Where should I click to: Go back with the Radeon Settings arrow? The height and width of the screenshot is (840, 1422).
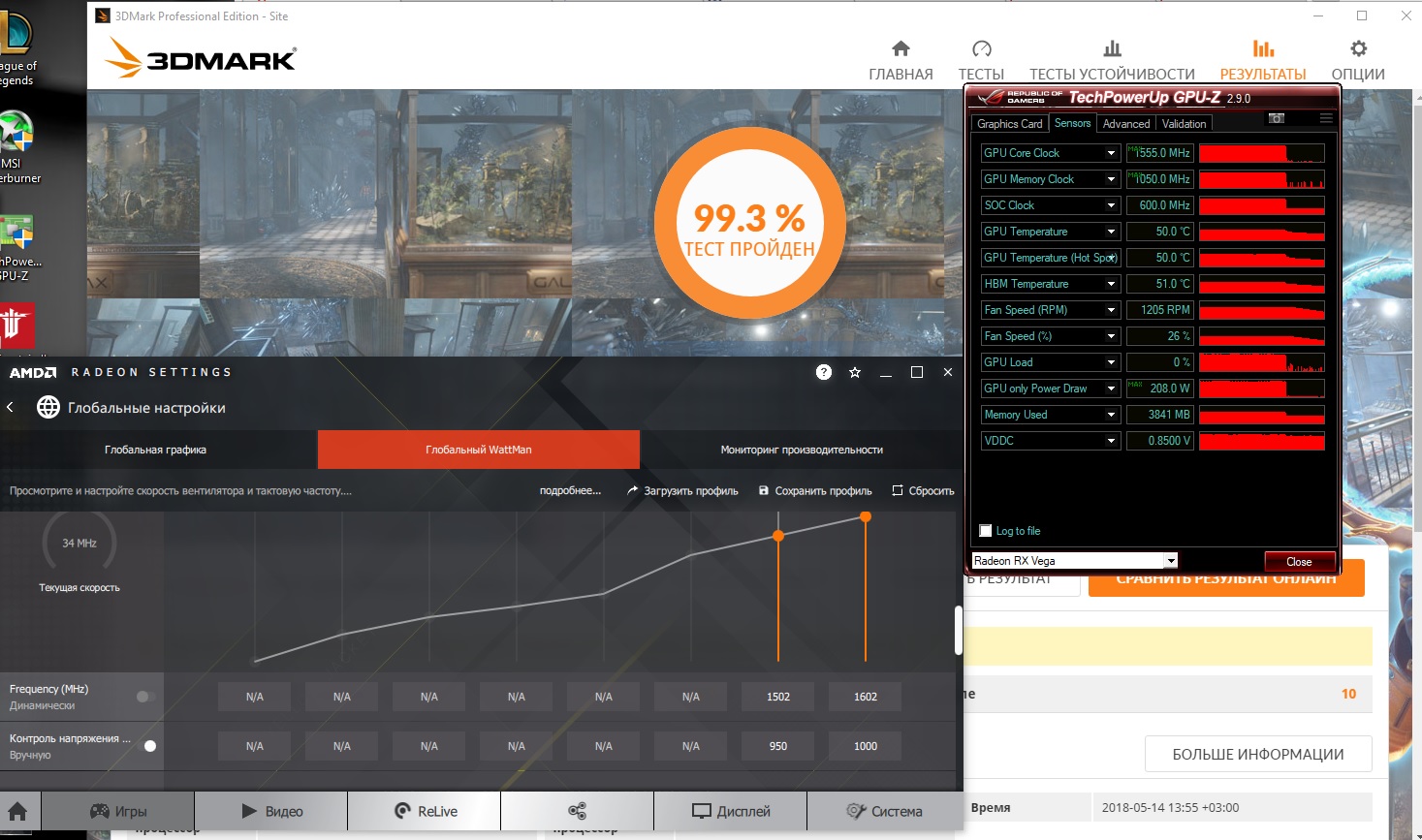click(x=10, y=408)
